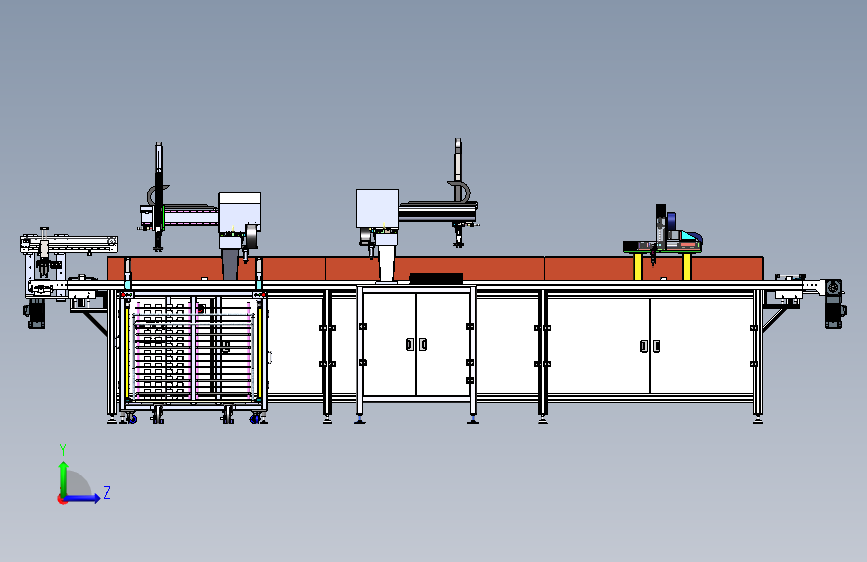The image size is (867, 562).
Task: Click the white funnel under the middle robot head
Action: click(387, 263)
